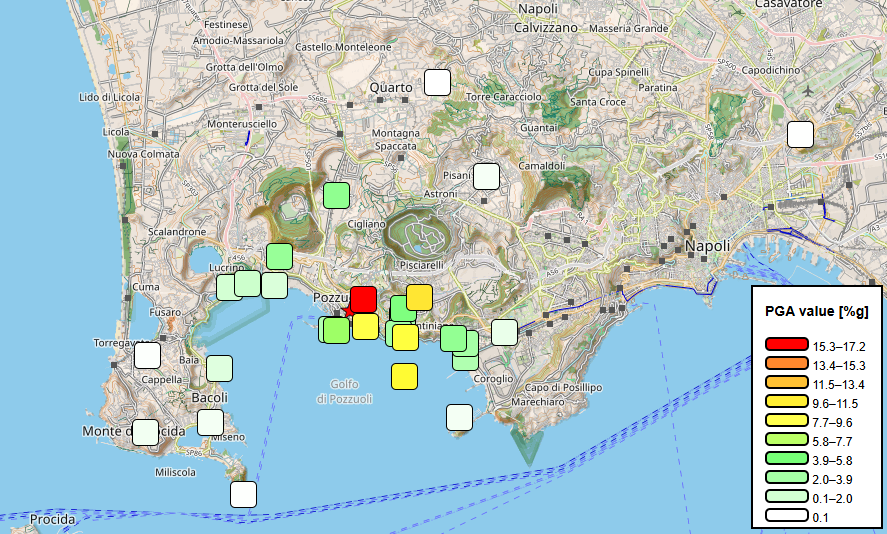Click the Scalandrone label
The height and width of the screenshot is (534, 887).
coord(177,232)
